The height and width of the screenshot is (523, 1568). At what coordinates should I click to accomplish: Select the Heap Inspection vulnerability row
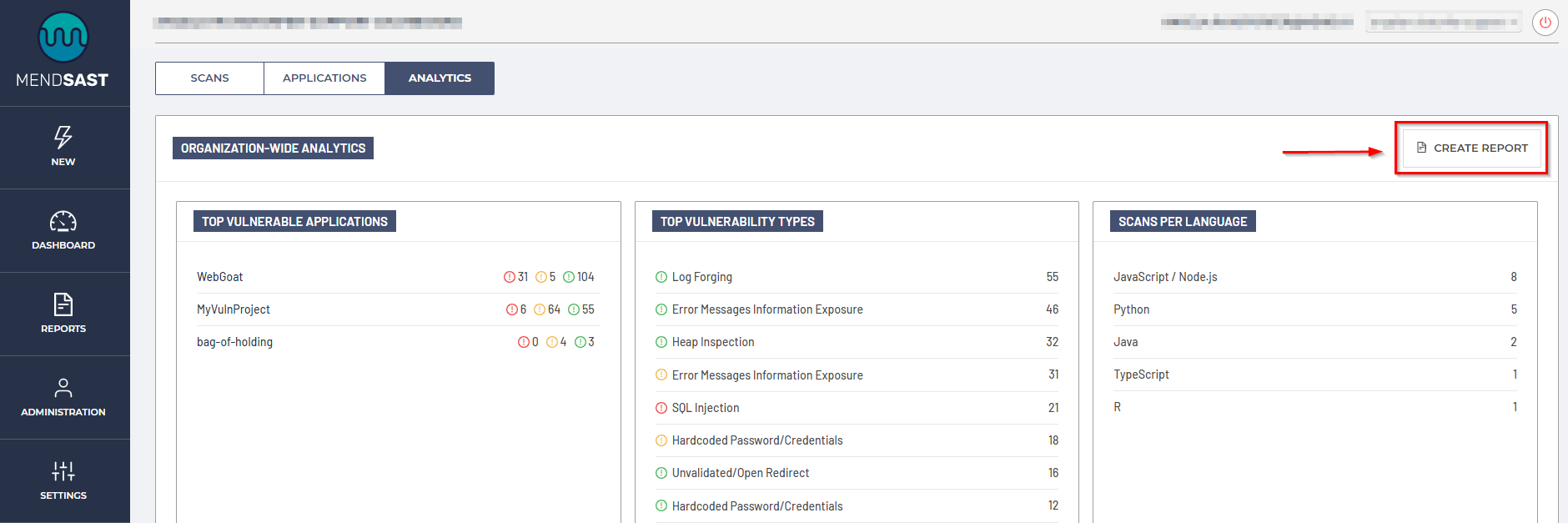713,342
